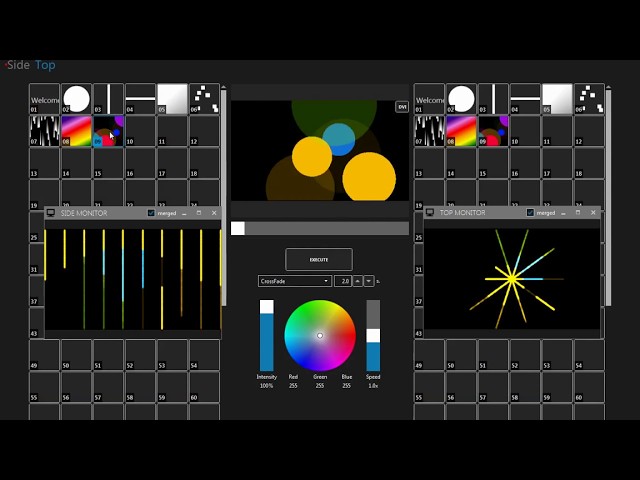Click the DVI icon on the preview
Viewport: 640px width, 480px height.
pyautogui.click(x=402, y=107)
